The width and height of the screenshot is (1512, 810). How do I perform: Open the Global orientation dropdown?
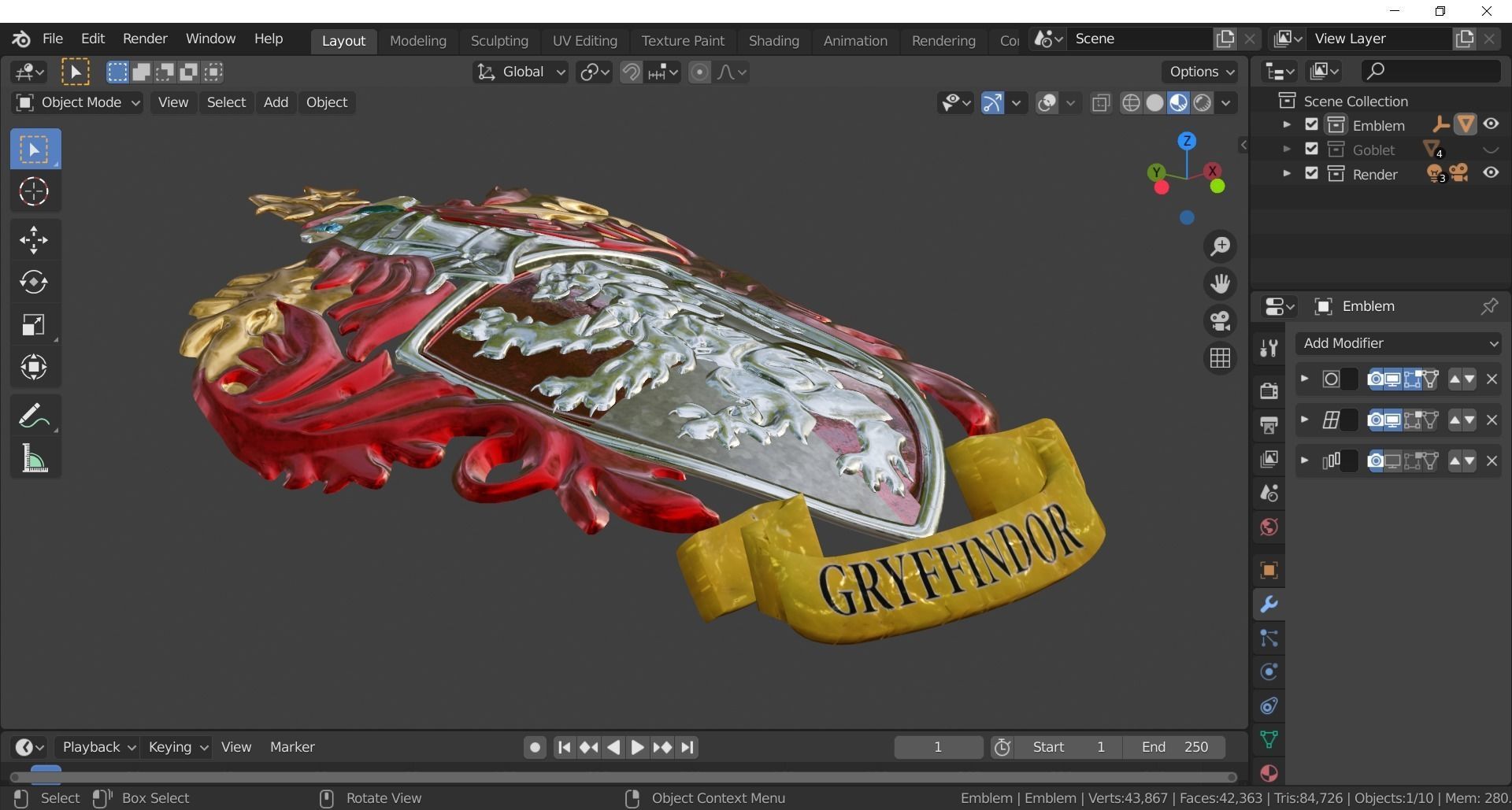point(521,72)
